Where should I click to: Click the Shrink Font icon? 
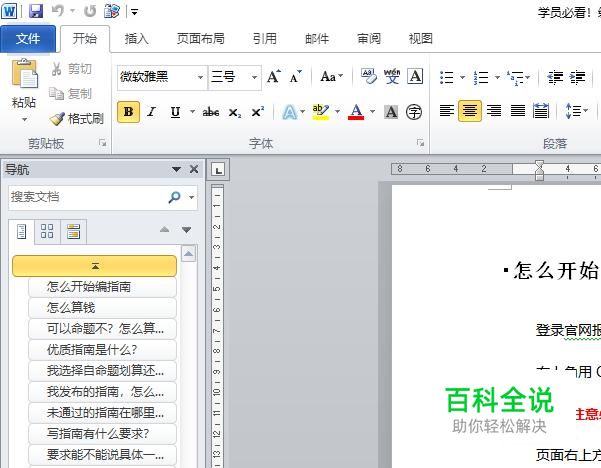[295, 77]
